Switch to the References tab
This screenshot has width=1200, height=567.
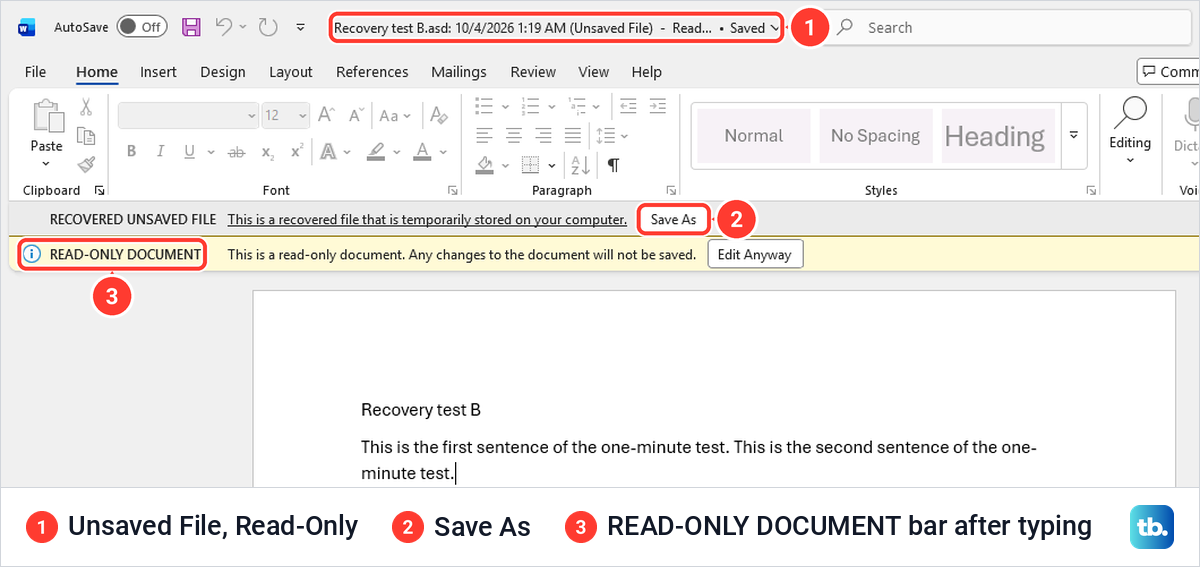[x=372, y=72]
